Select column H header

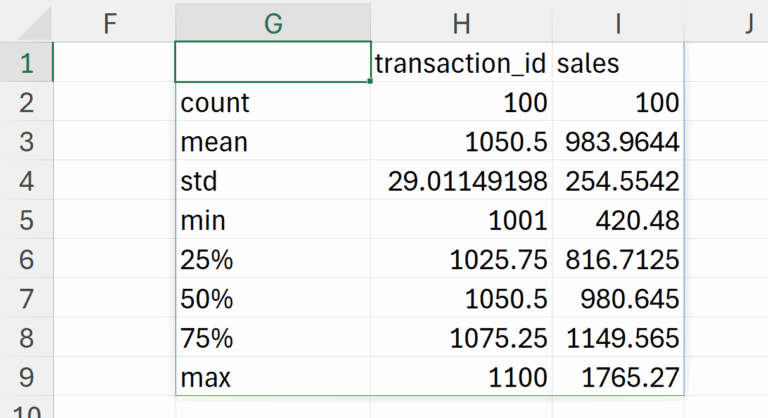pos(461,24)
